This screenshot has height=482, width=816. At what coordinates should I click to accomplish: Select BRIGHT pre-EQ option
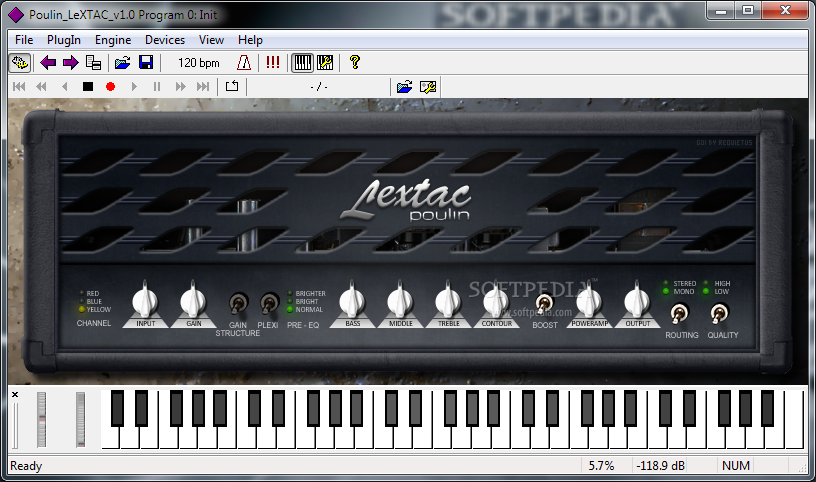pyautogui.click(x=290, y=301)
